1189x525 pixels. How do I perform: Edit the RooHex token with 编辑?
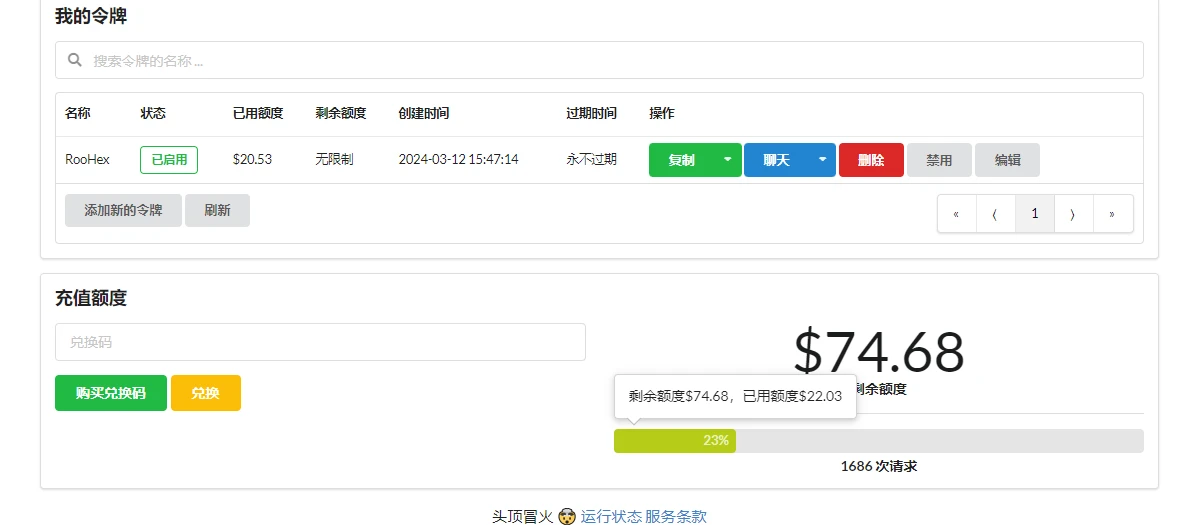coord(1007,160)
